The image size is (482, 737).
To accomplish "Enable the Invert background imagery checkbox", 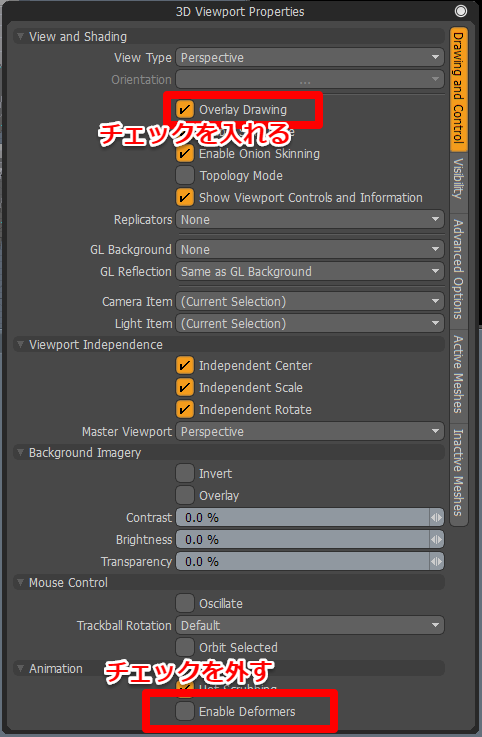I will (185, 473).
